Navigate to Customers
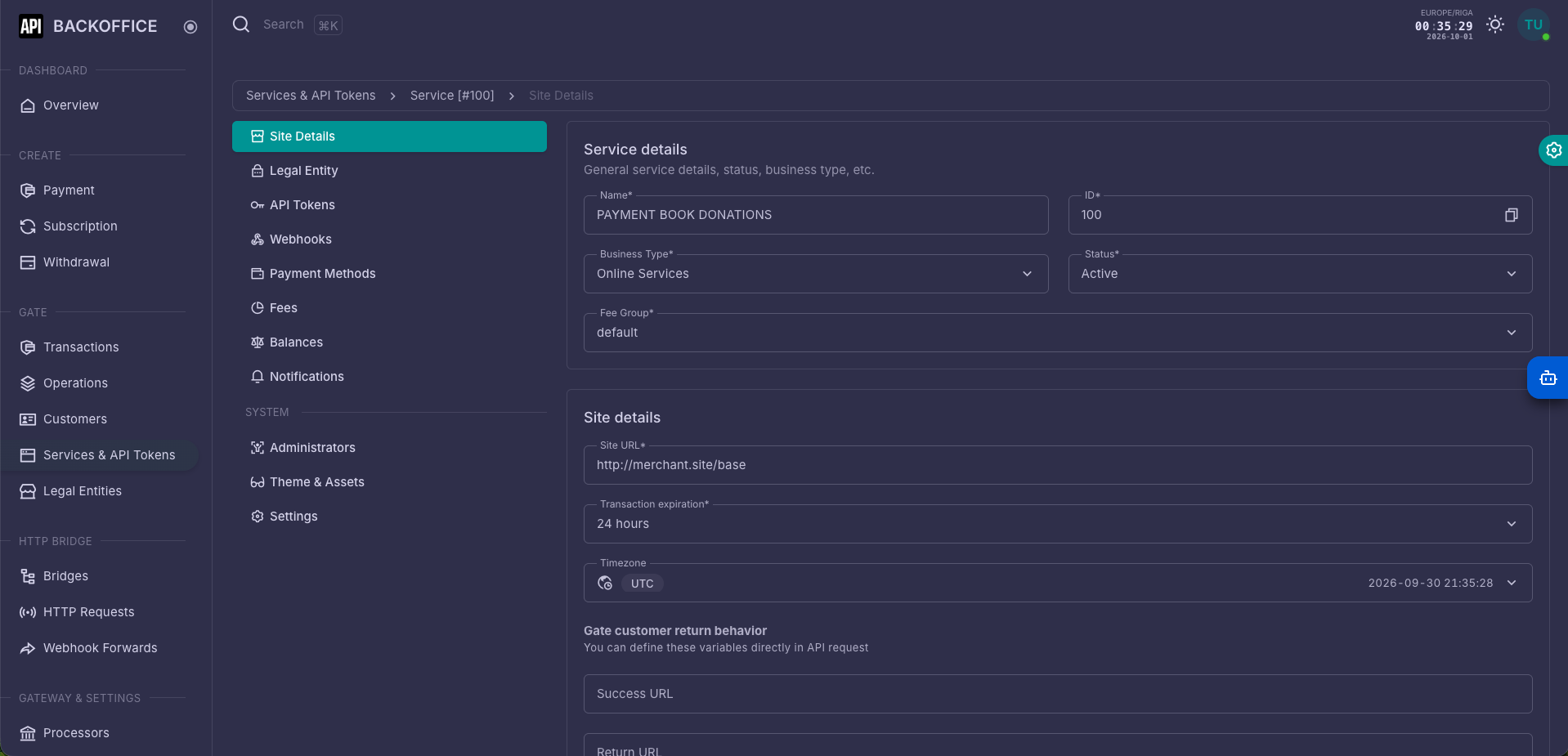This screenshot has width=1568, height=756. tap(98, 419)
